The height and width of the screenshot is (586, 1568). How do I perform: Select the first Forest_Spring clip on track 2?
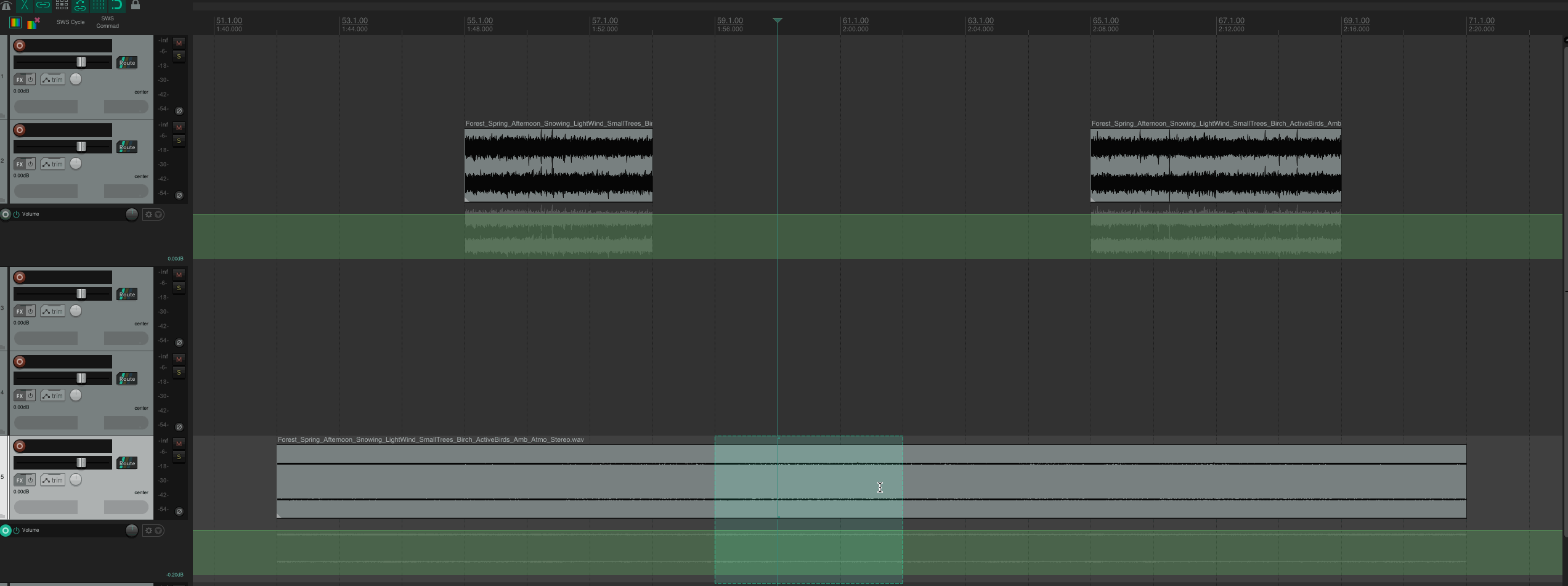(x=559, y=165)
